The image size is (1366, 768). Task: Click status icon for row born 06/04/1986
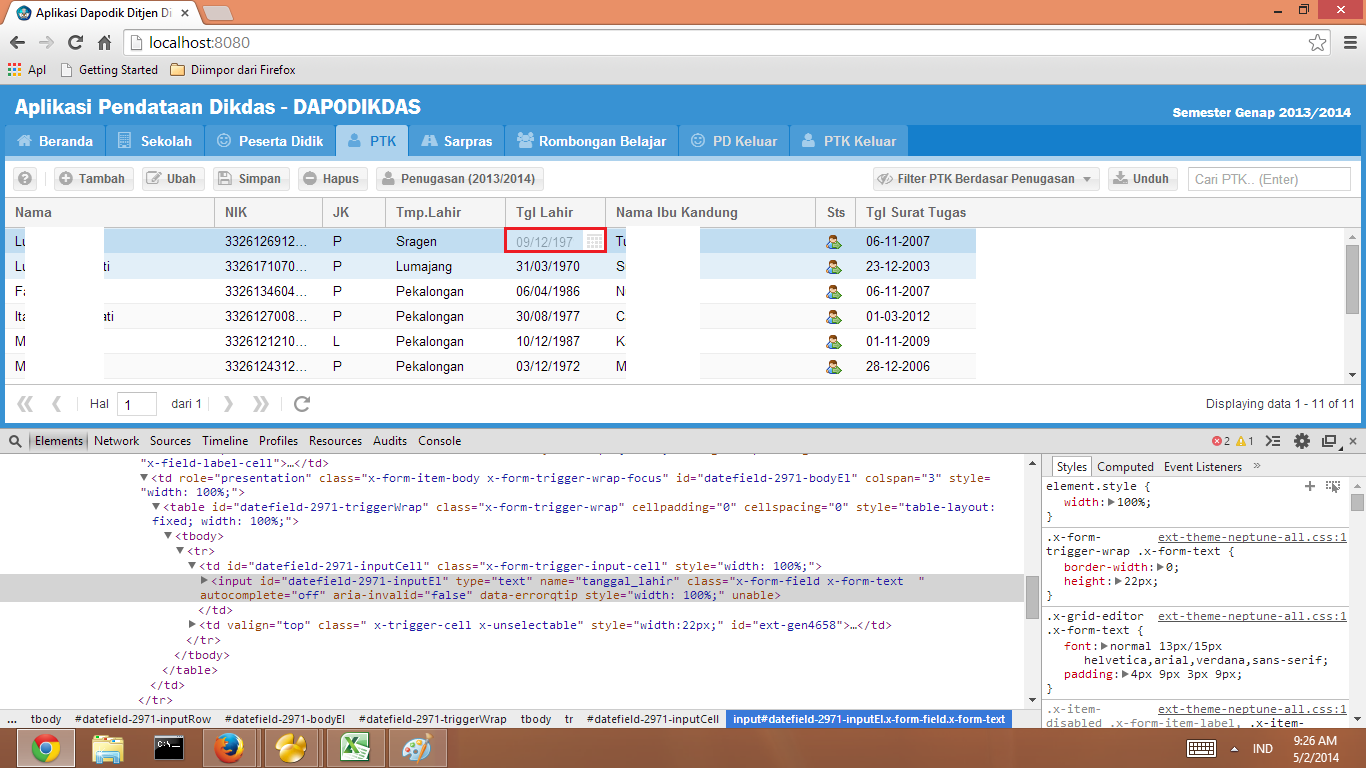point(833,291)
